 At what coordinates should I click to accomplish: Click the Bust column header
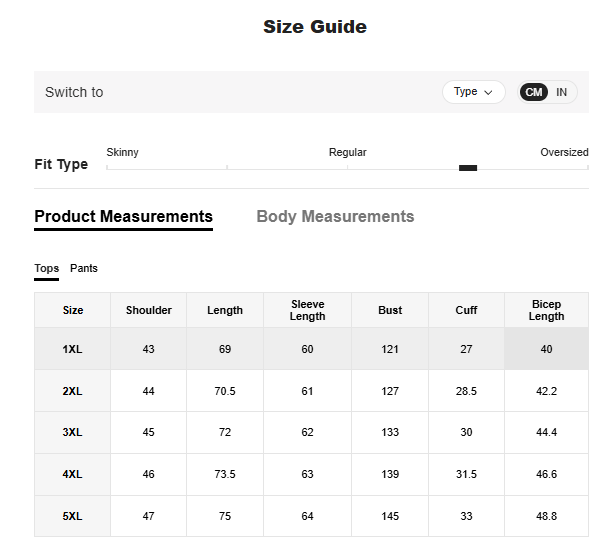[390, 310]
